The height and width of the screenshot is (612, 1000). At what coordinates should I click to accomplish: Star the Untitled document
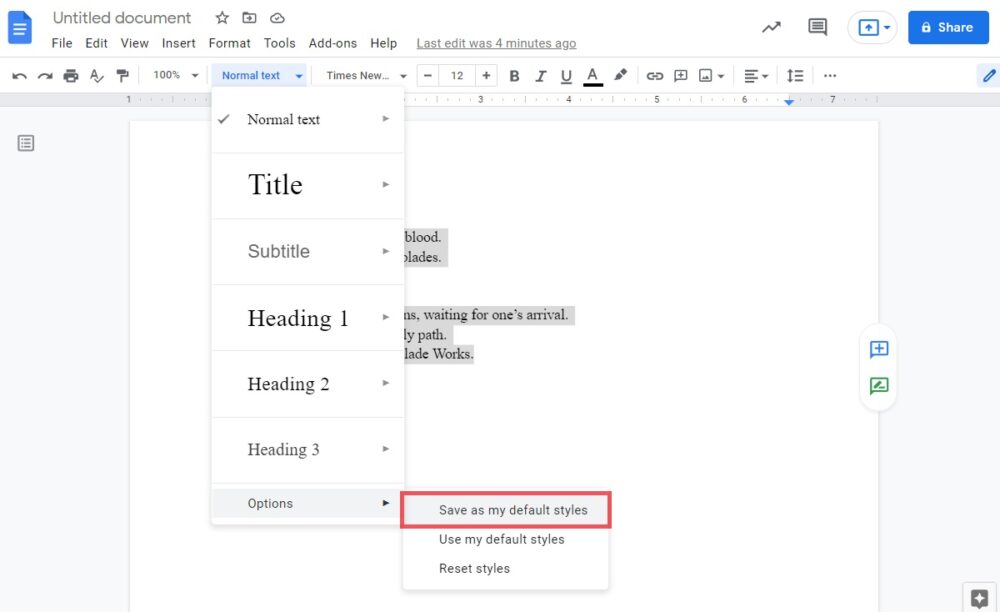point(222,18)
